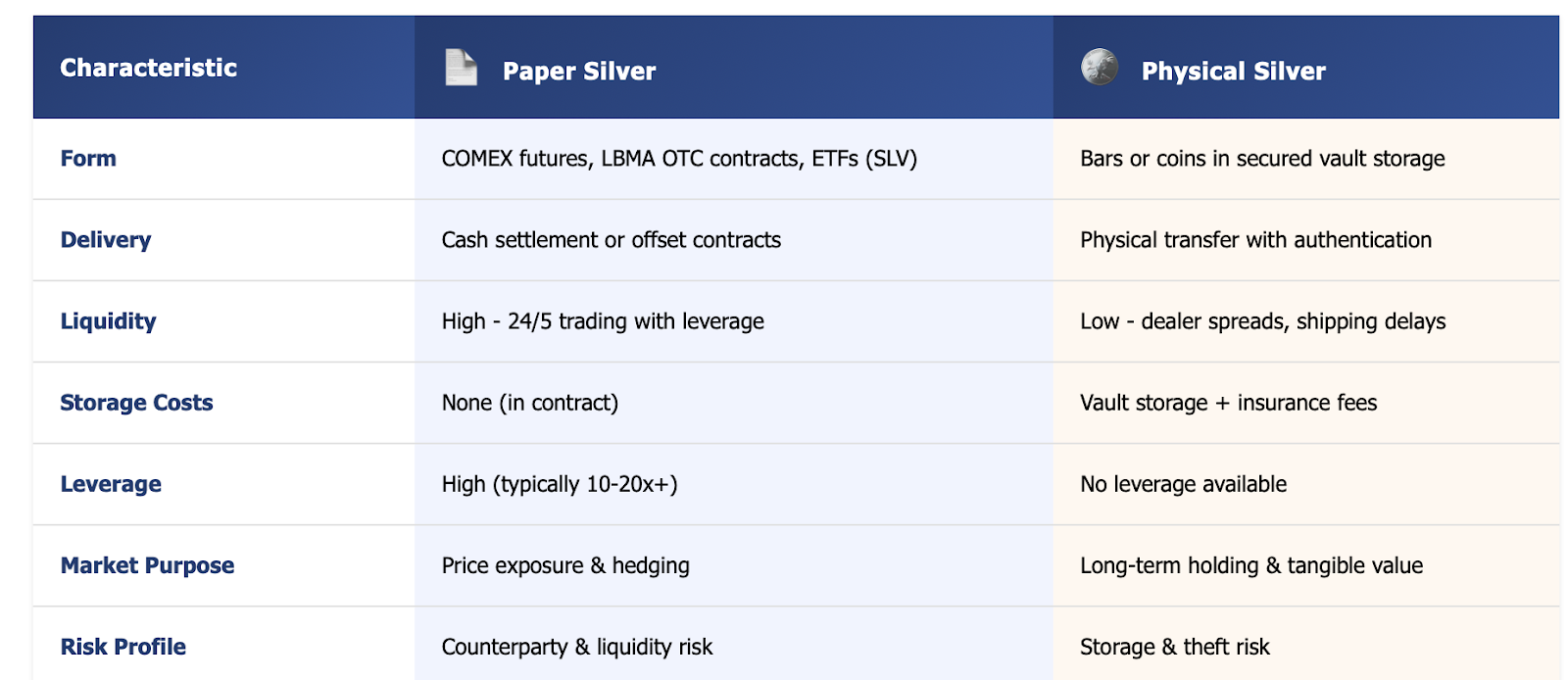Select the High - 24/5 trading with leverage cell
1568x680 pixels.
point(734,321)
